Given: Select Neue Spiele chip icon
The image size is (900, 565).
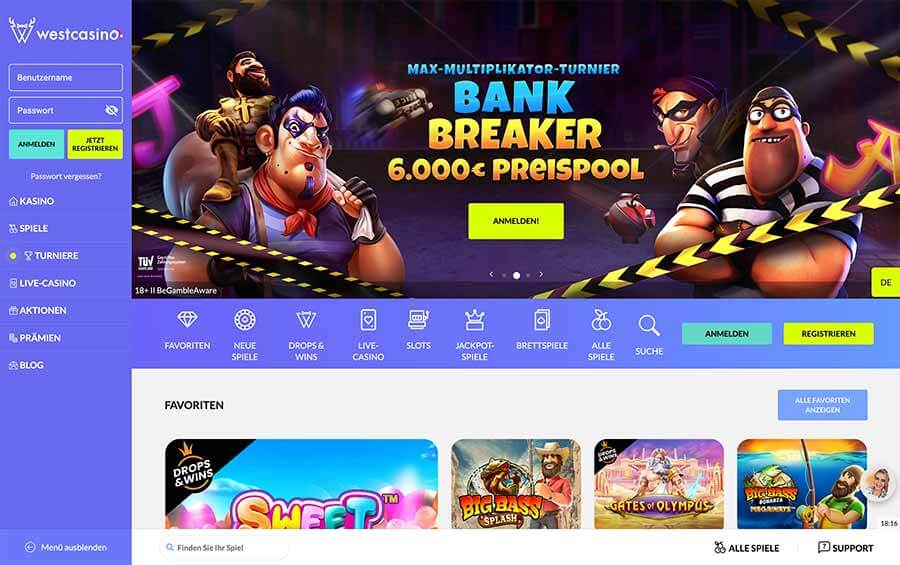Looking at the screenshot, I should 245,319.
